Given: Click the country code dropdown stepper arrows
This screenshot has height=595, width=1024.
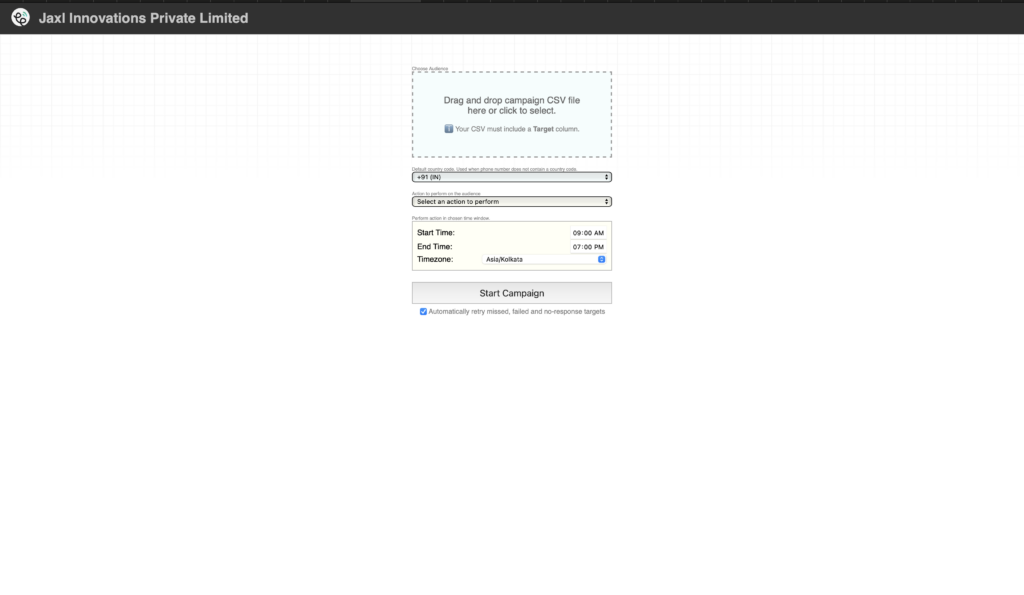Looking at the screenshot, I should click(607, 177).
